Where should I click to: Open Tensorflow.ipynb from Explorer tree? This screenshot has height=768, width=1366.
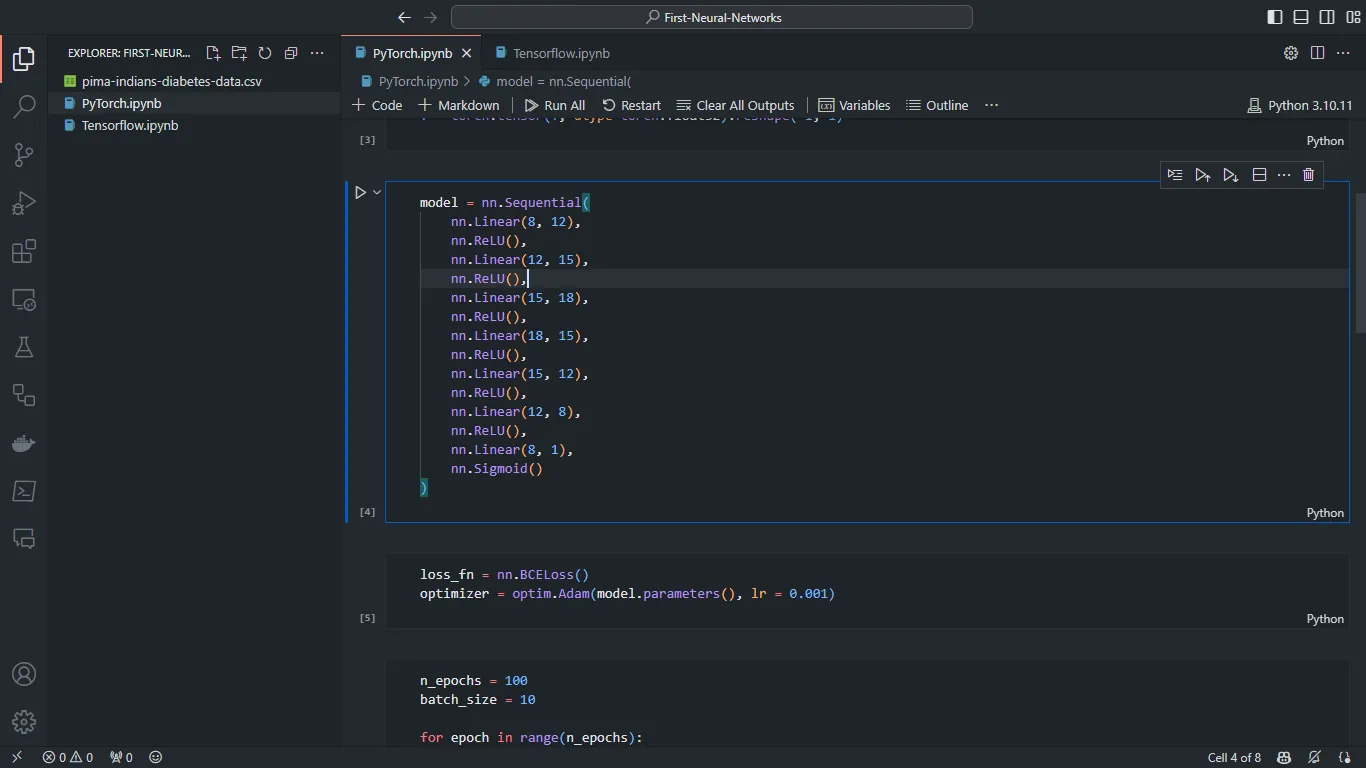[x=195, y=125]
